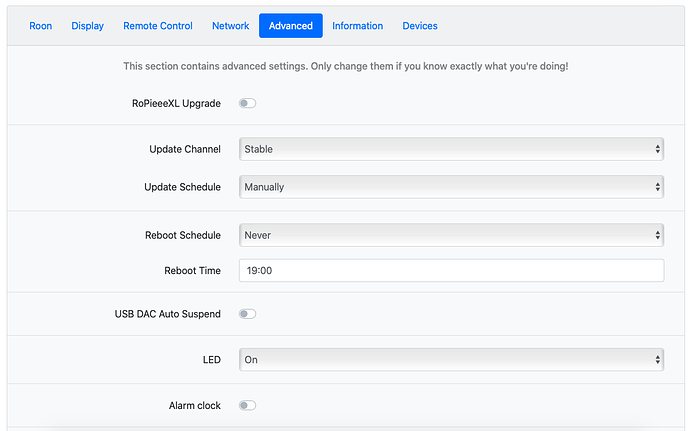Click the LED select arrows icon

(x=657, y=360)
